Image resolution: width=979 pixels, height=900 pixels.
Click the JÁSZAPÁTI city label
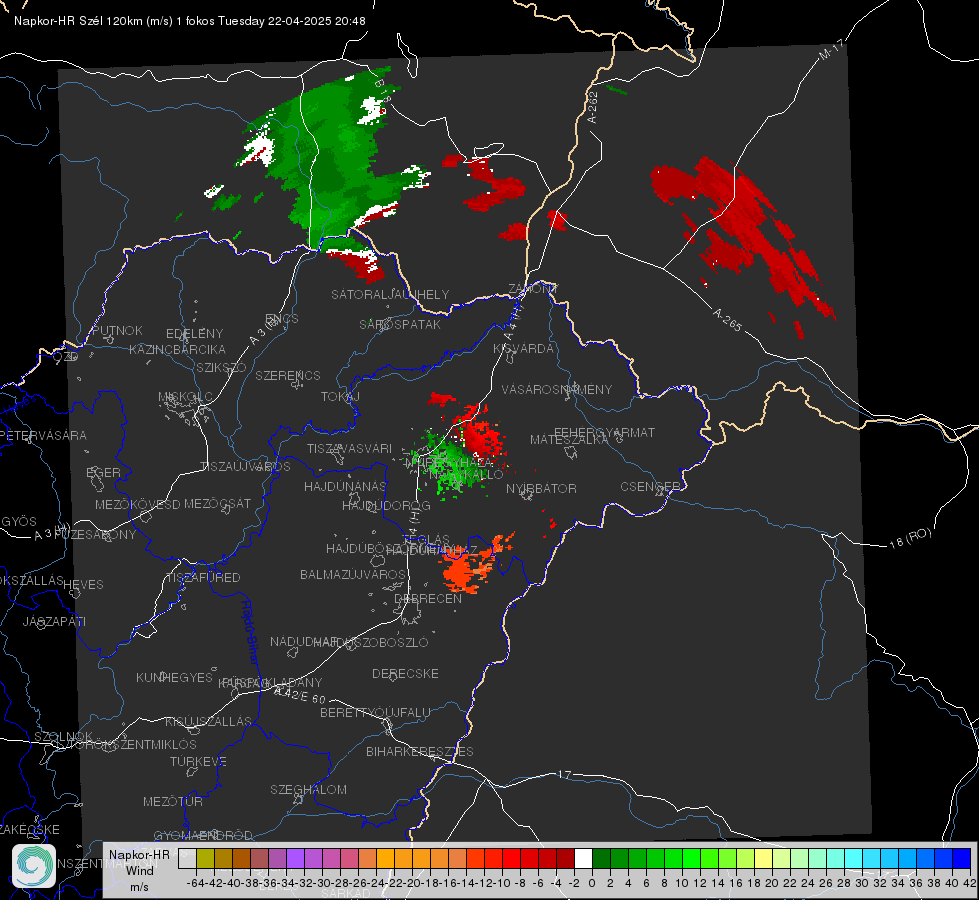pyautogui.click(x=54, y=621)
